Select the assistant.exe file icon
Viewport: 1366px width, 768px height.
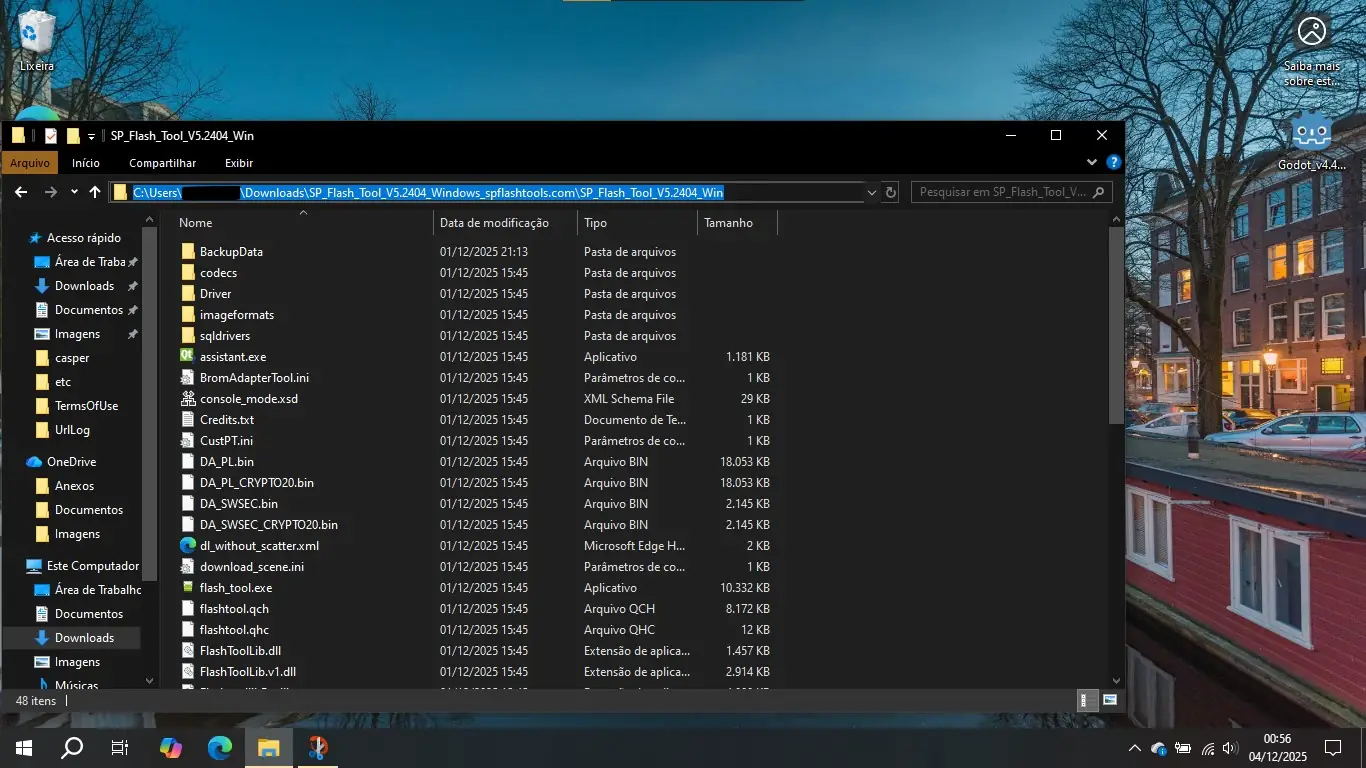point(187,357)
